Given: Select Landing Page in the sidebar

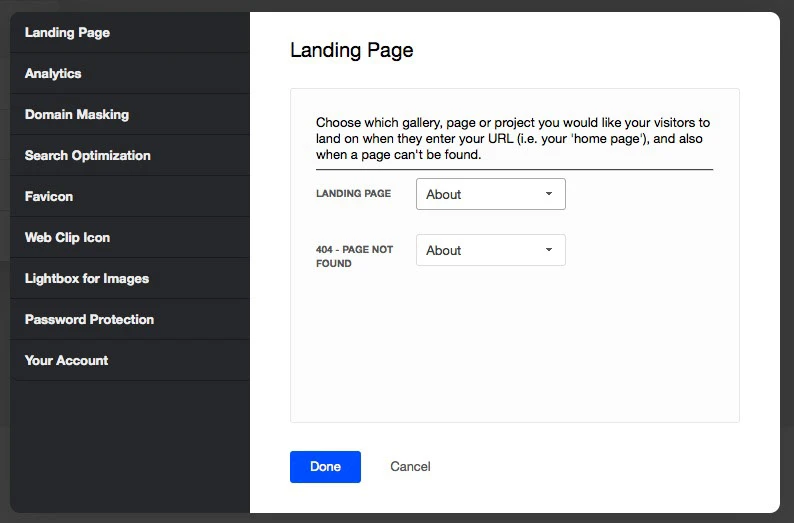Looking at the screenshot, I should [67, 33].
